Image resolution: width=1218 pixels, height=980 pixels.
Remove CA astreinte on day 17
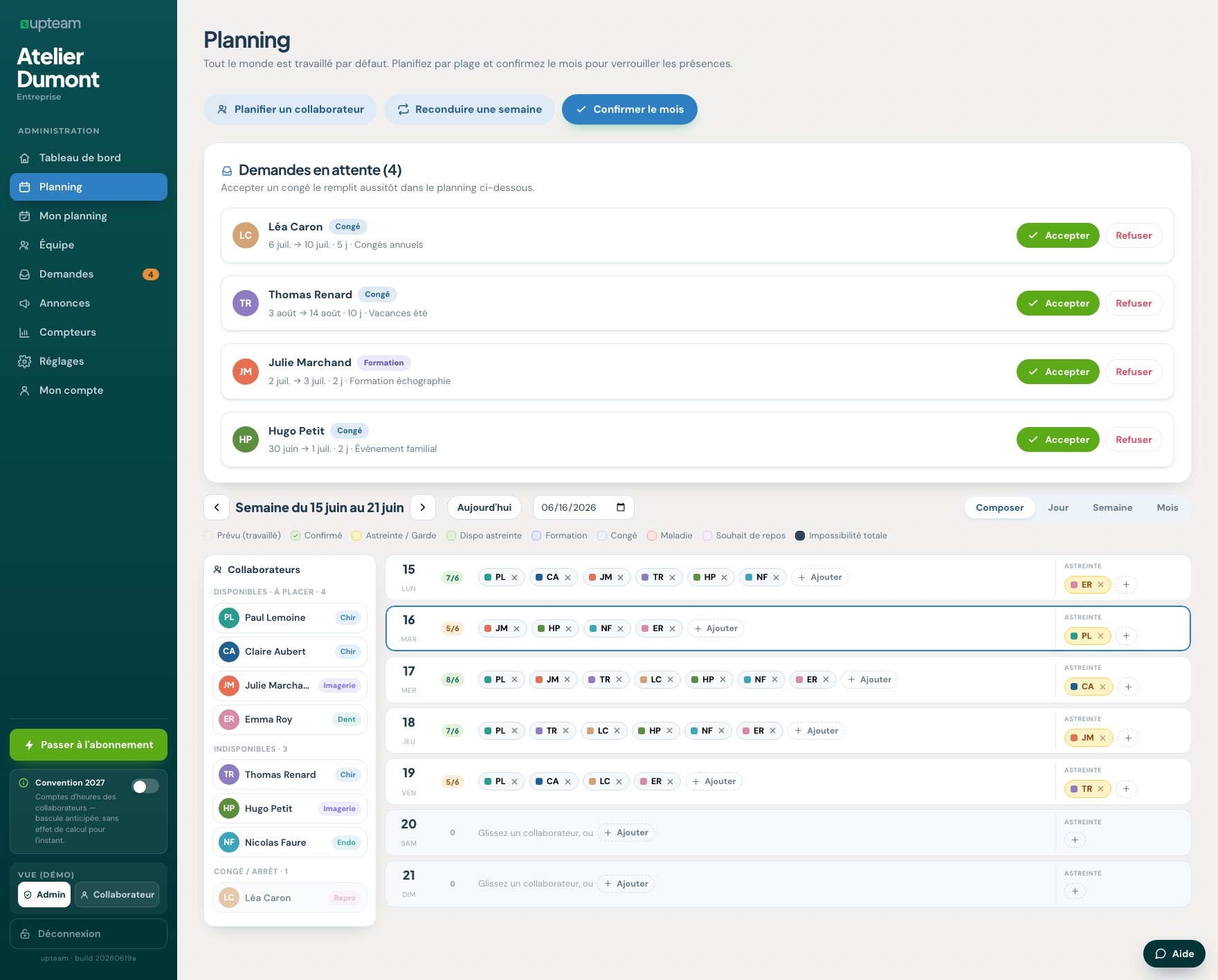point(1102,687)
